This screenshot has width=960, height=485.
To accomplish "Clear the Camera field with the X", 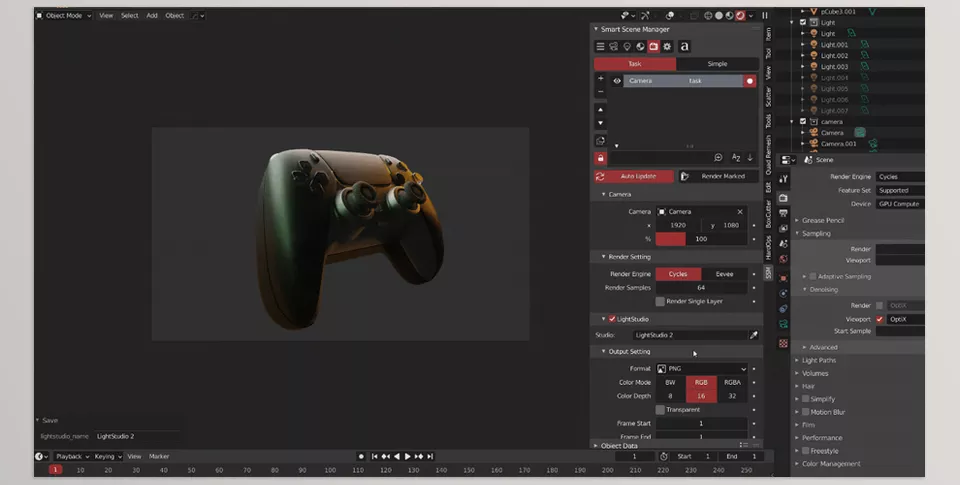I will coord(740,211).
